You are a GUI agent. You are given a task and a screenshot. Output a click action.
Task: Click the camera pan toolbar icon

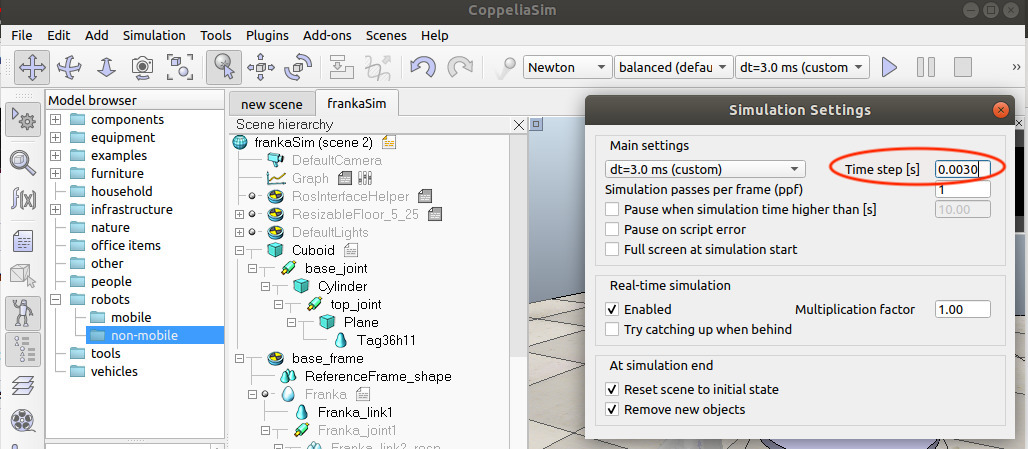[32, 67]
